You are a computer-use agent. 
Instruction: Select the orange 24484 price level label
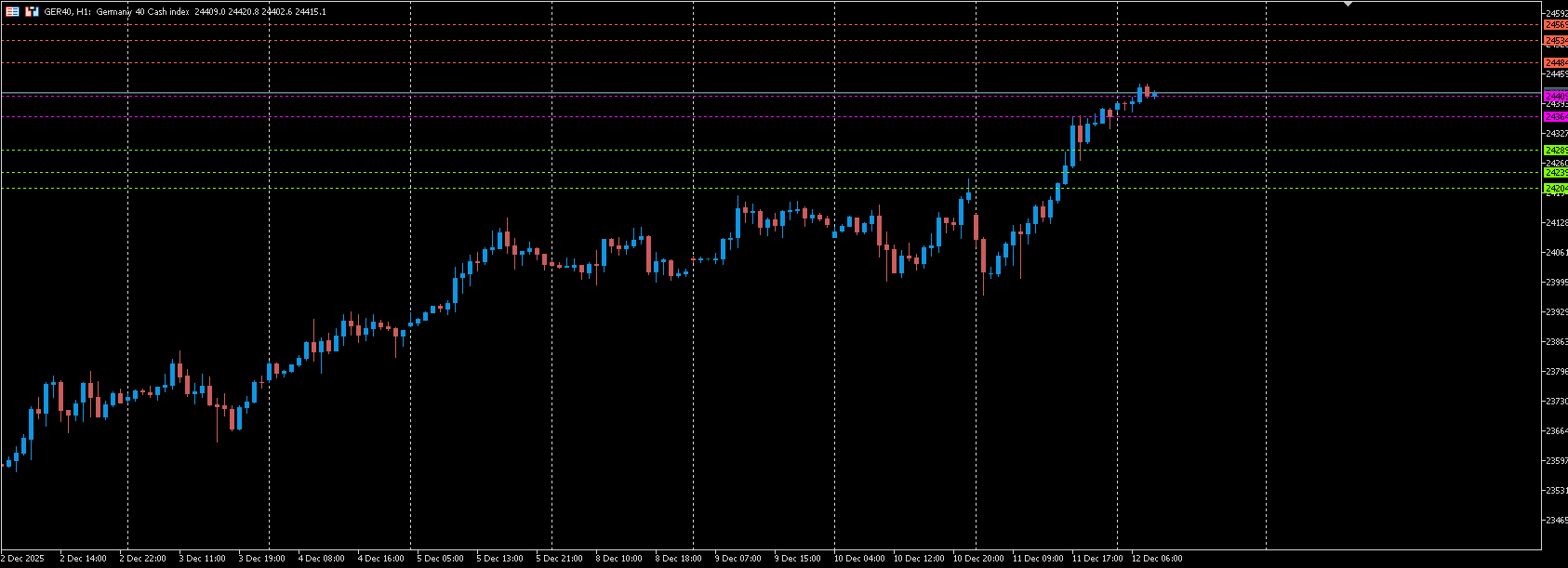click(x=1556, y=63)
